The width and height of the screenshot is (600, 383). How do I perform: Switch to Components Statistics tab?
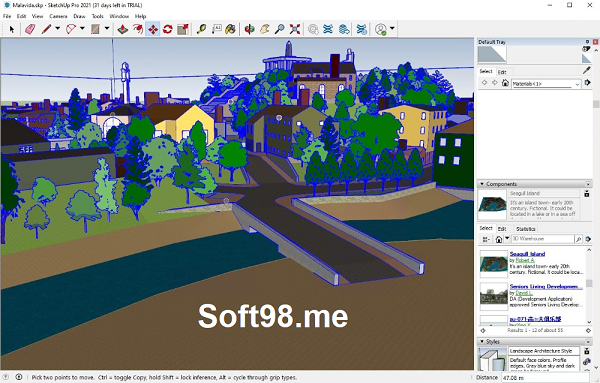[525, 229]
